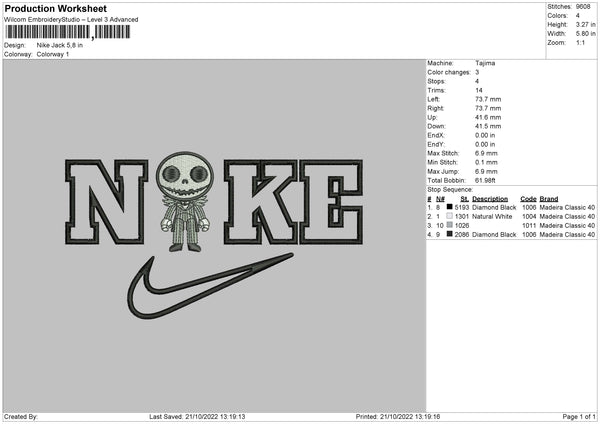Click the Machine value Tajima

click(x=485, y=63)
